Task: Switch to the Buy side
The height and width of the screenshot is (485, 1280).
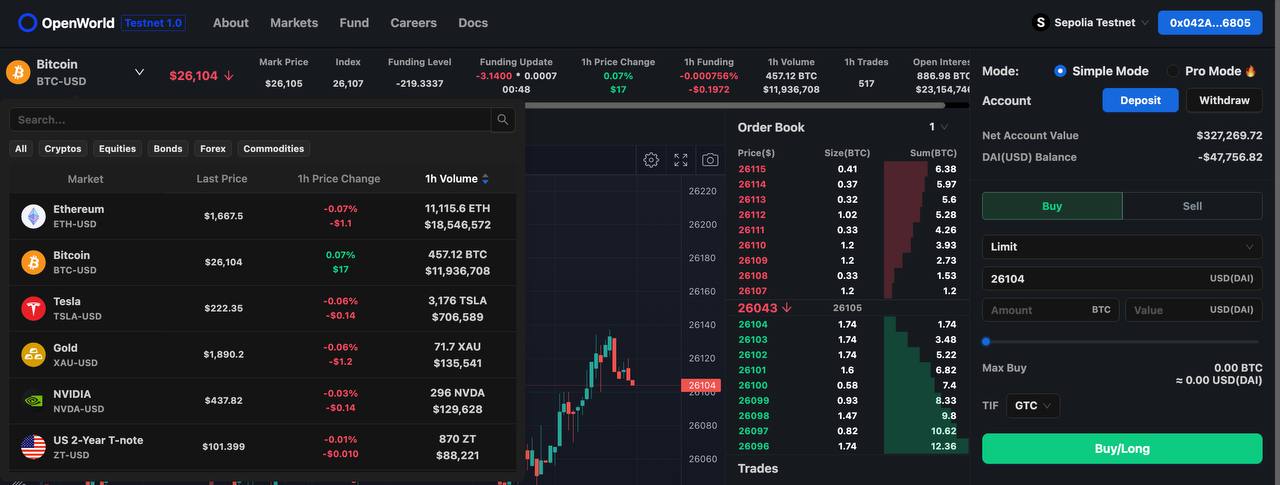Action: tap(1052, 206)
